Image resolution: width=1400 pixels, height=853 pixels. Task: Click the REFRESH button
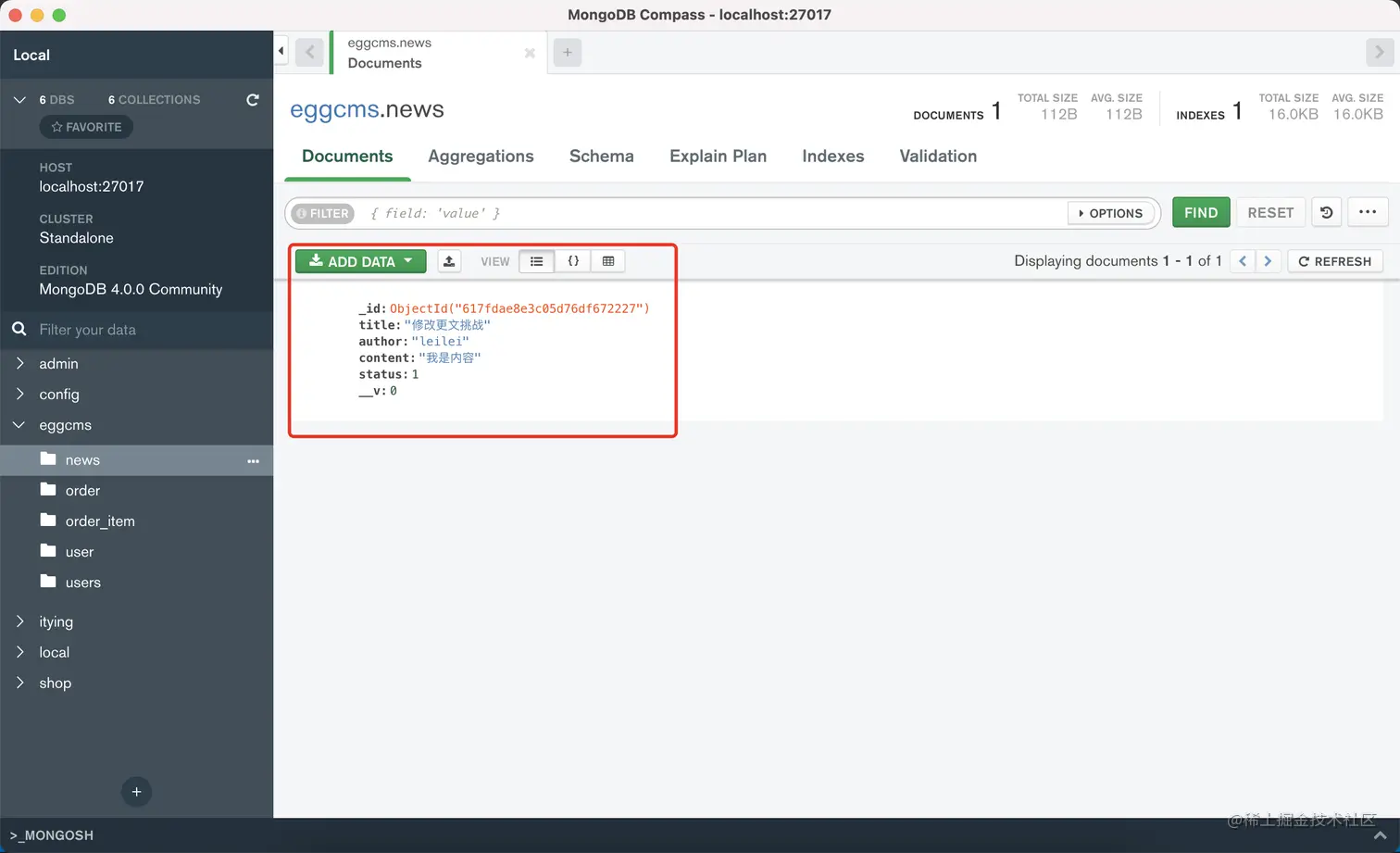tap(1335, 261)
